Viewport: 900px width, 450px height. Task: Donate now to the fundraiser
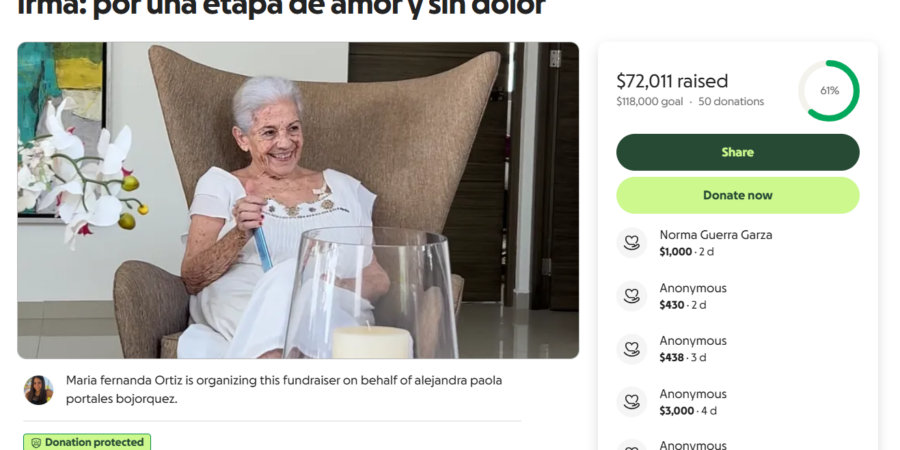pos(738,195)
